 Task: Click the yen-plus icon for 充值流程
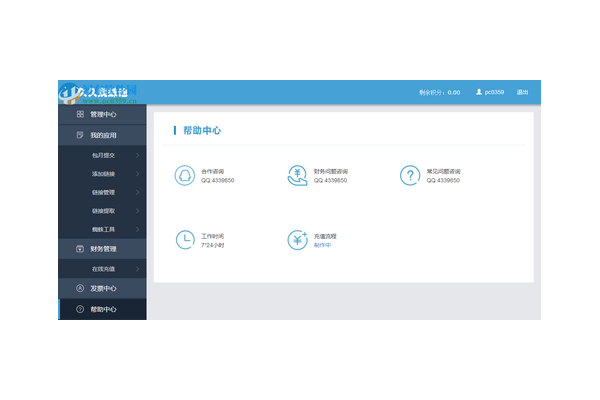pos(297,240)
